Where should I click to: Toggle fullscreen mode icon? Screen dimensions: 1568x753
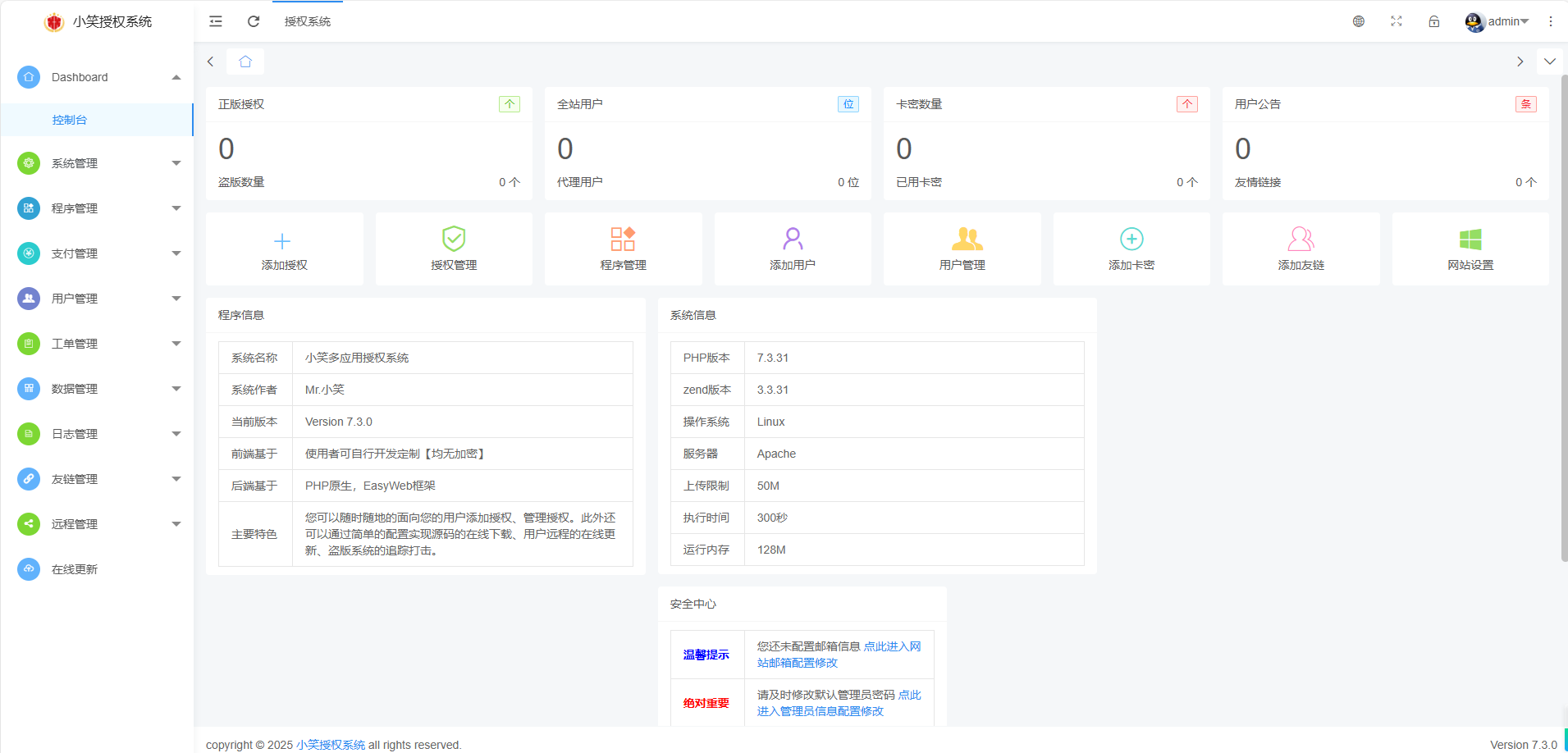point(1397,21)
